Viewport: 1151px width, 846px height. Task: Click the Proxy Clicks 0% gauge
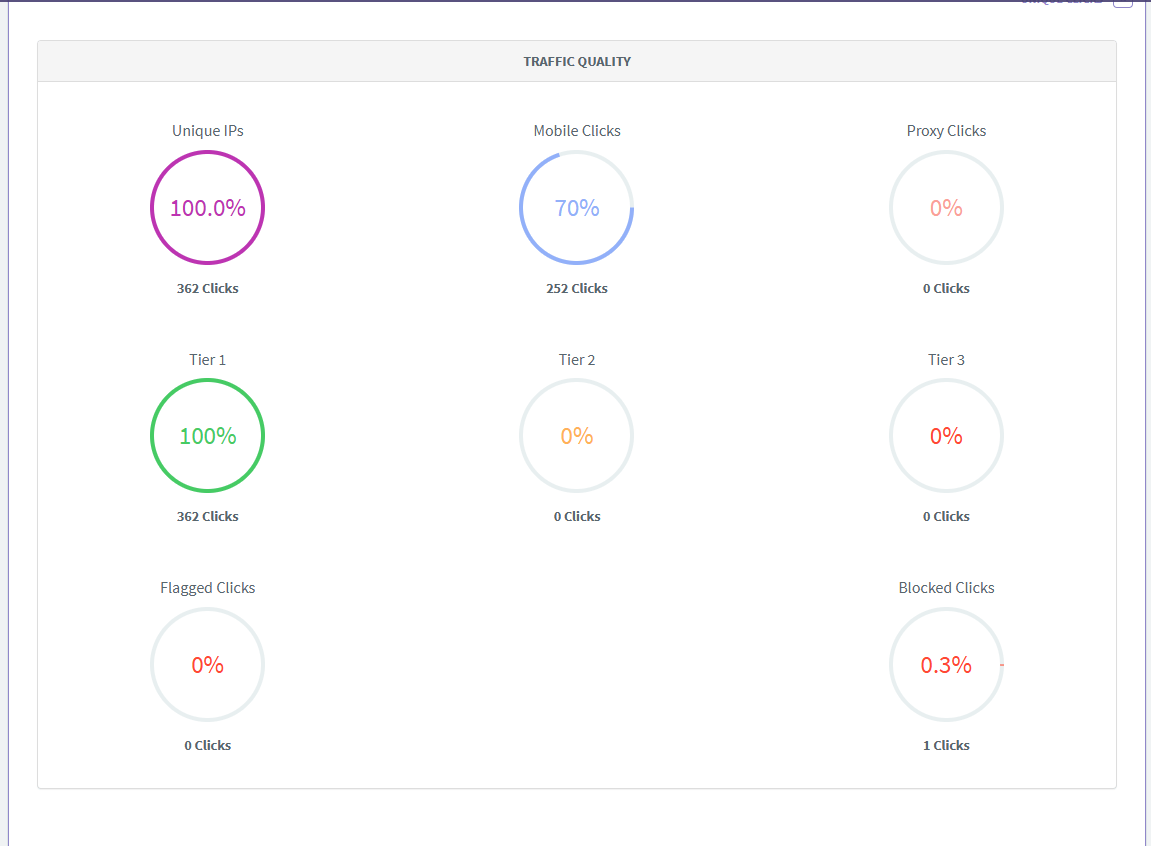click(x=946, y=208)
